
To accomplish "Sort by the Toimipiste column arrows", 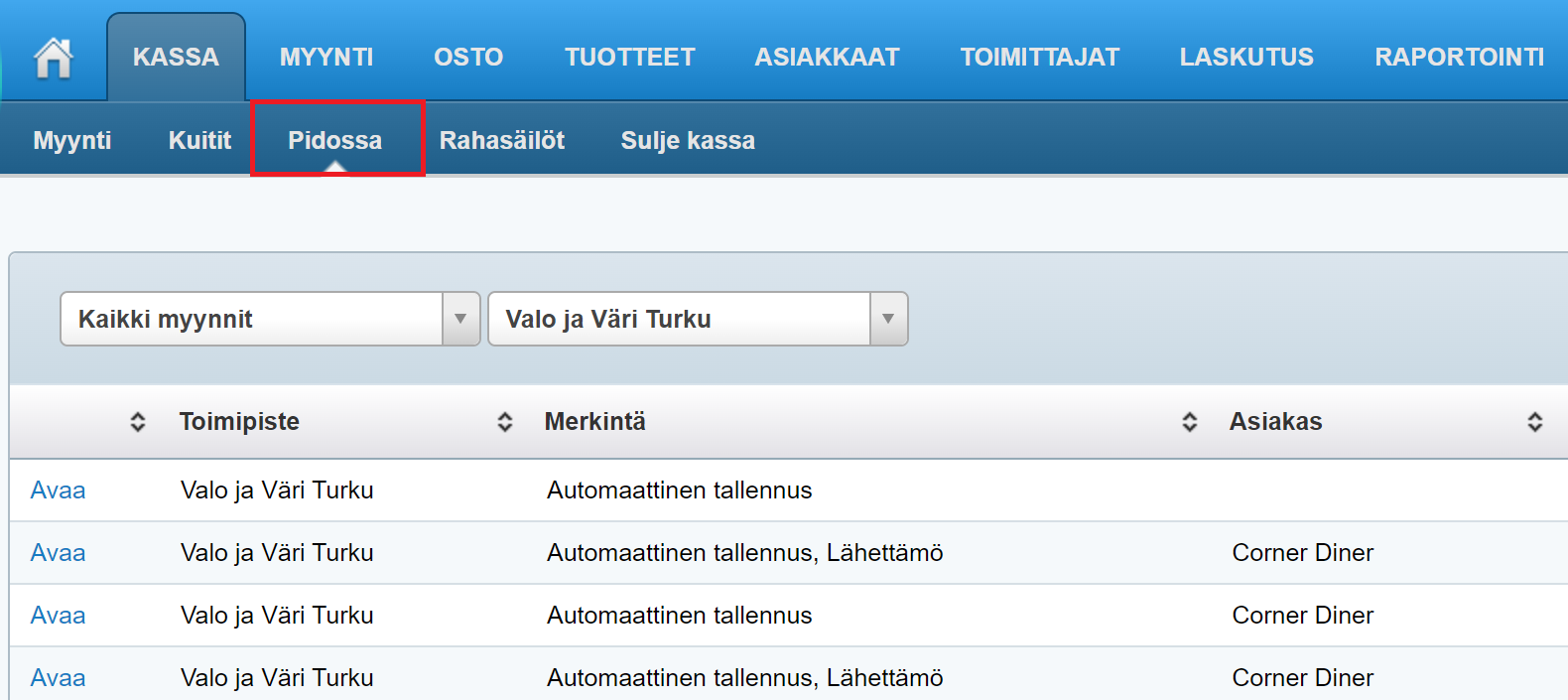I will click(504, 422).
